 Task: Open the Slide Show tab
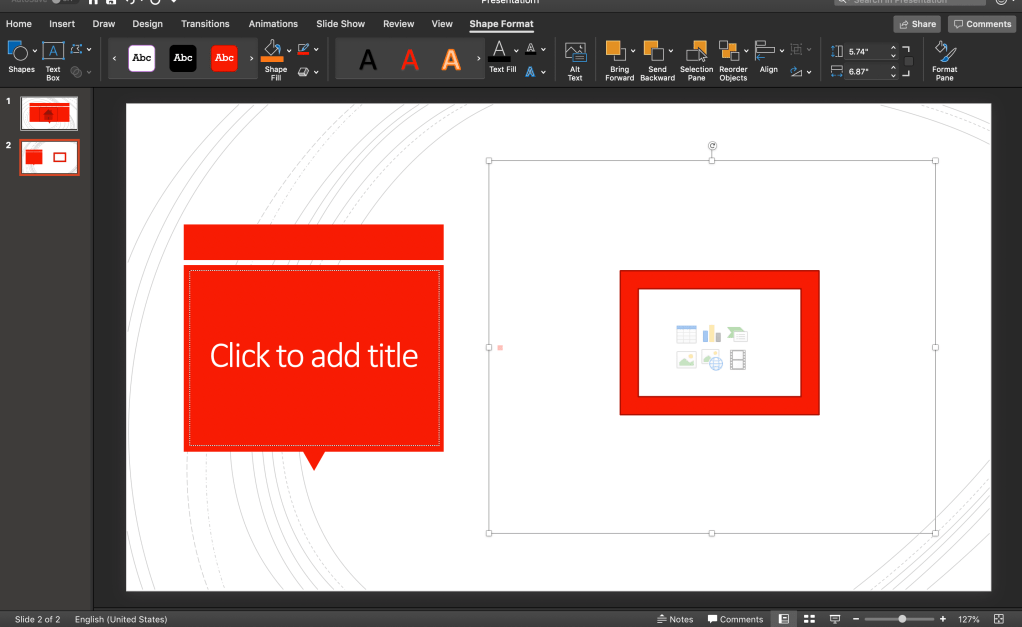tap(340, 24)
